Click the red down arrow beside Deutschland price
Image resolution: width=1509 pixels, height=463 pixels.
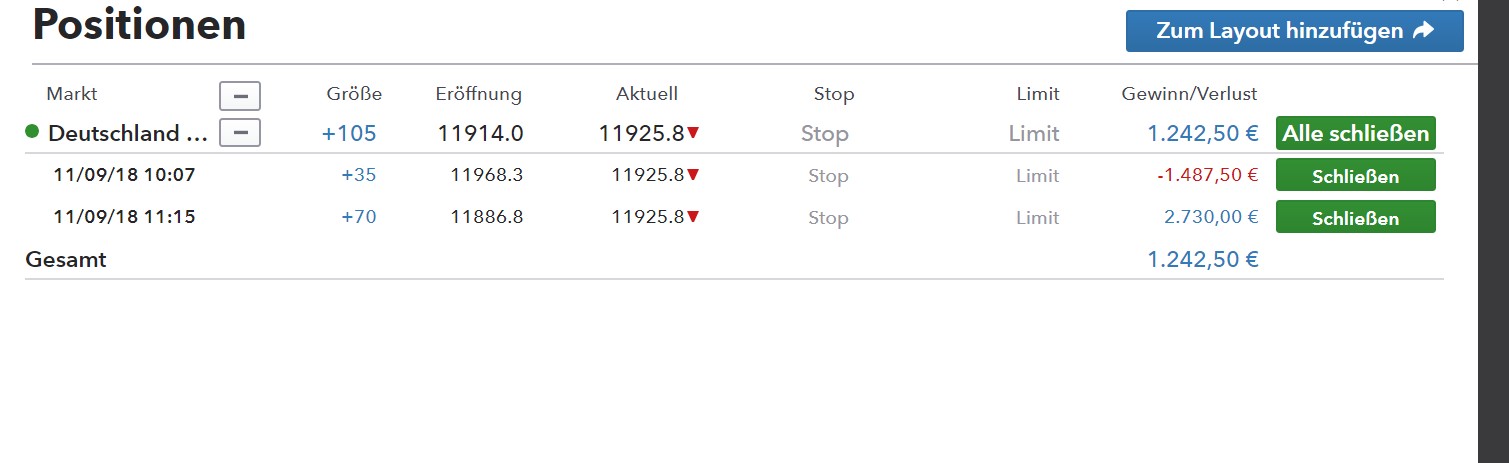(693, 134)
